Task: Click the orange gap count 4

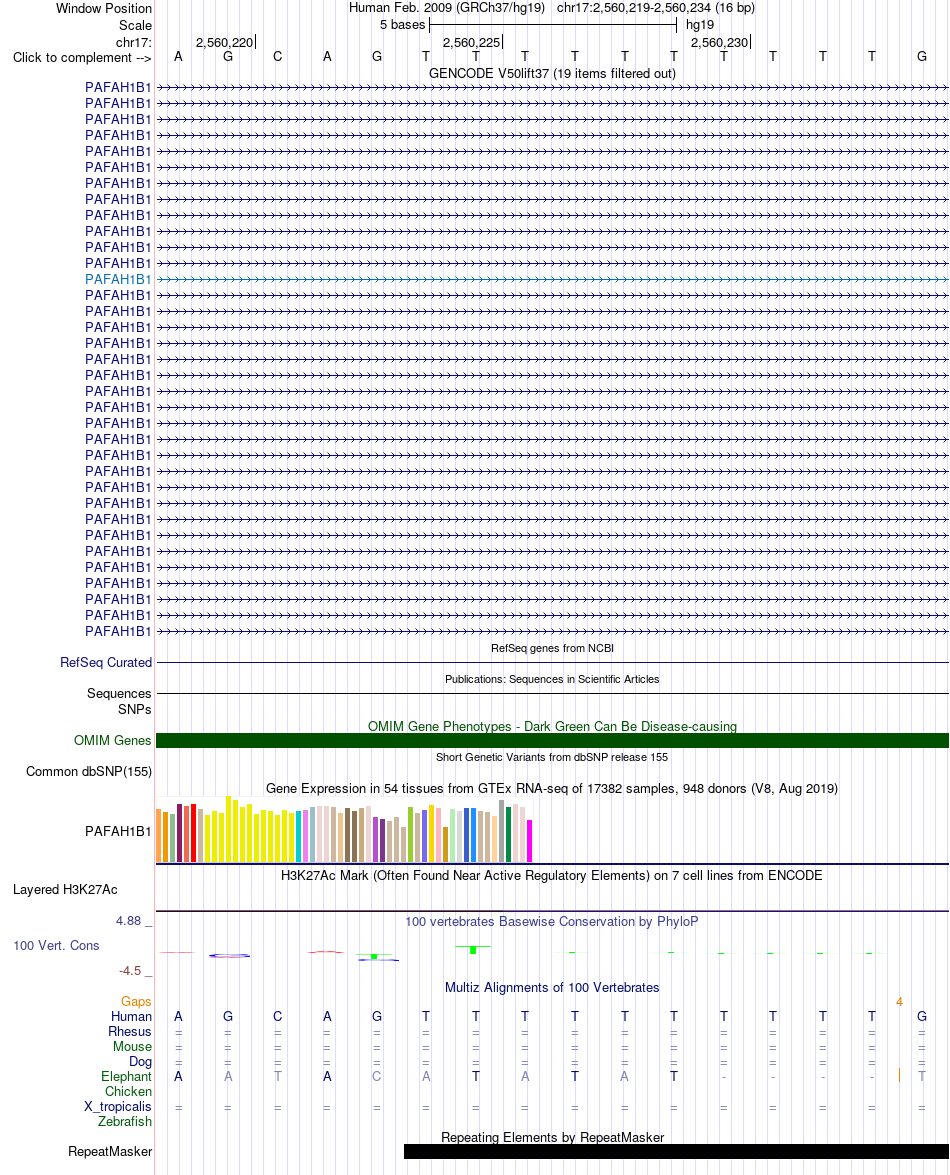Action: coord(899,1002)
